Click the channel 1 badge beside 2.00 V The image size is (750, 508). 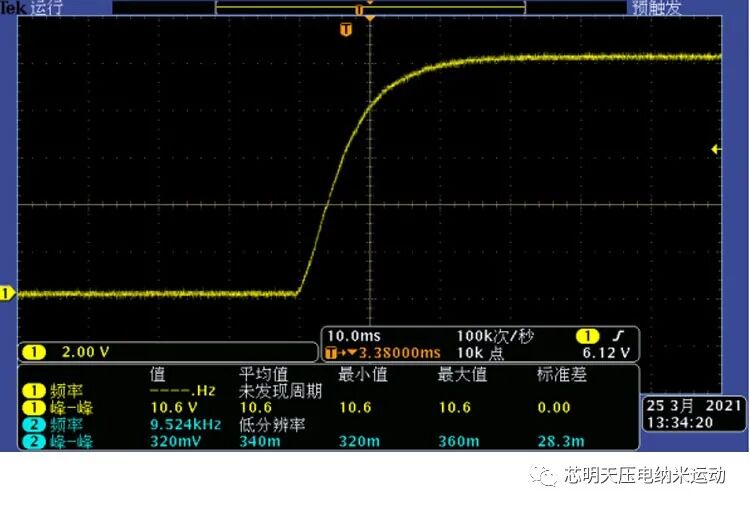[x=34, y=353]
